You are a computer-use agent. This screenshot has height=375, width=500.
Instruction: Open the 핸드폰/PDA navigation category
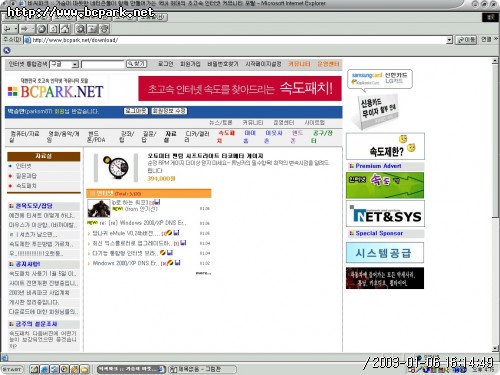click(96, 137)
